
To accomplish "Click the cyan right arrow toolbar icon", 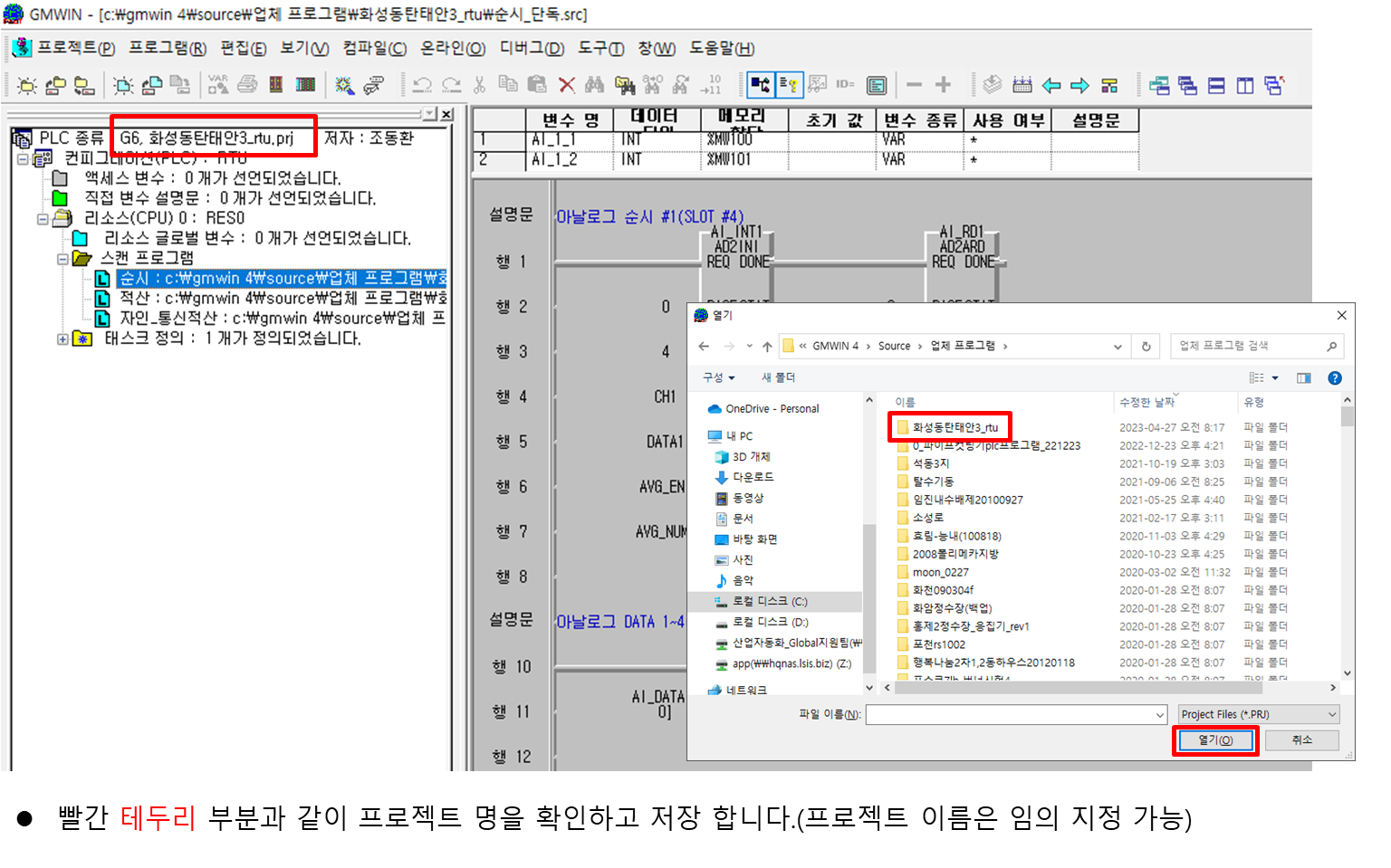I will [1080, 85].
